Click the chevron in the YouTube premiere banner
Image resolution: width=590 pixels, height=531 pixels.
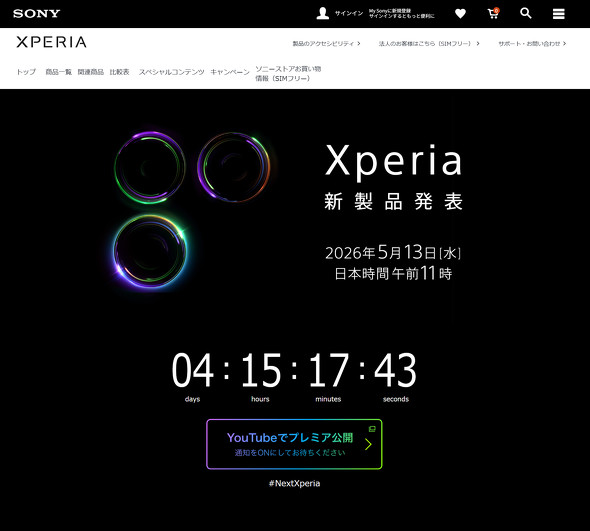368,444
